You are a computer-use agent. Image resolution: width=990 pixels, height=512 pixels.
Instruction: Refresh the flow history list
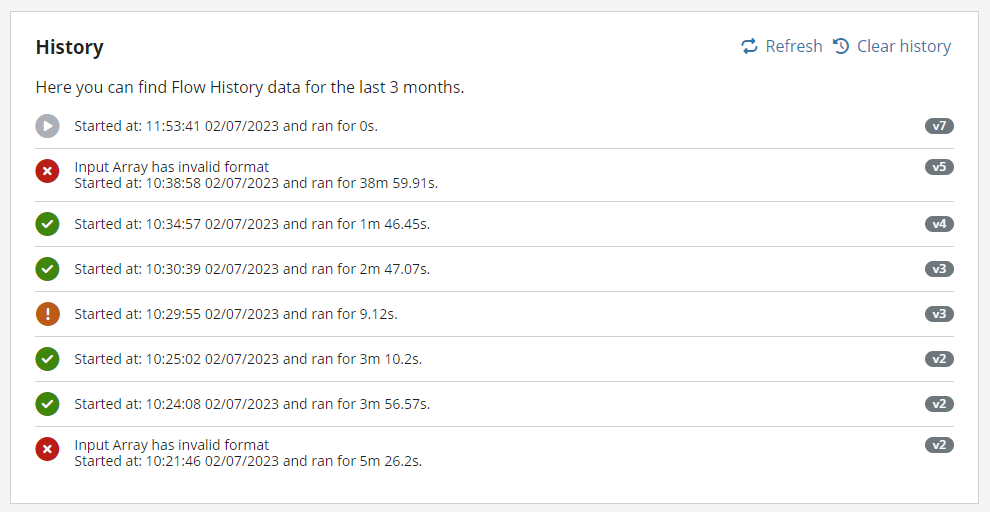782,46
